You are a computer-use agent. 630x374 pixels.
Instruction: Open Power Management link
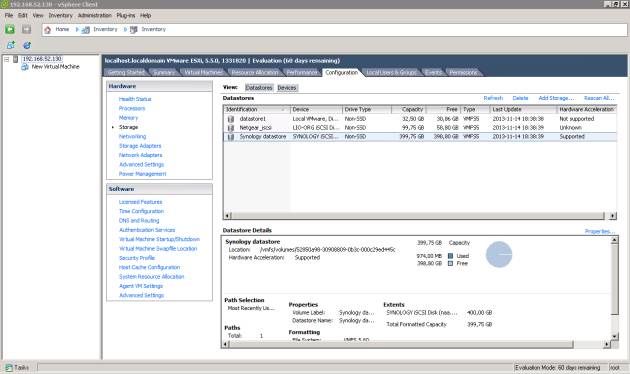[x=143, y=174]
